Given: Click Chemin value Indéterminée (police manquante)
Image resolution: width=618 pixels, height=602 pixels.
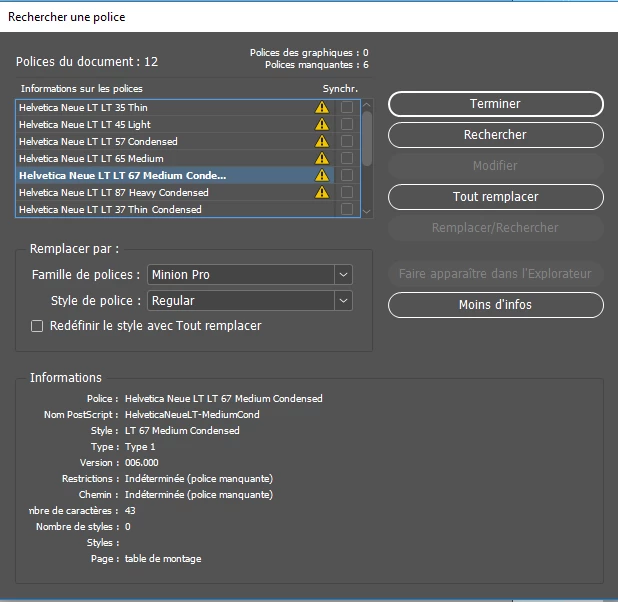Looking at the screenshot, I should coord(199,495).
